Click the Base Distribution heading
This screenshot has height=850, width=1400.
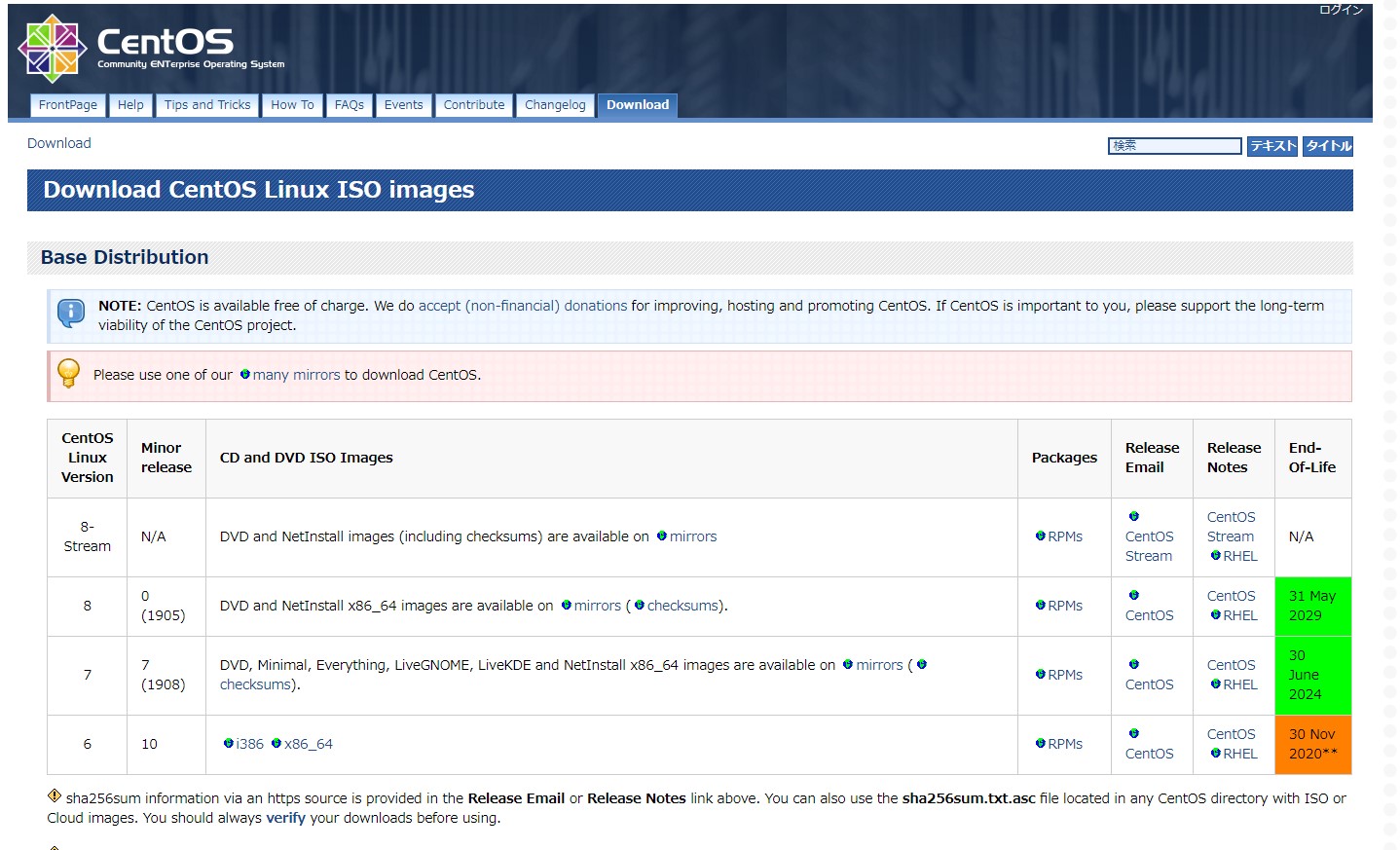click(125, 257)
